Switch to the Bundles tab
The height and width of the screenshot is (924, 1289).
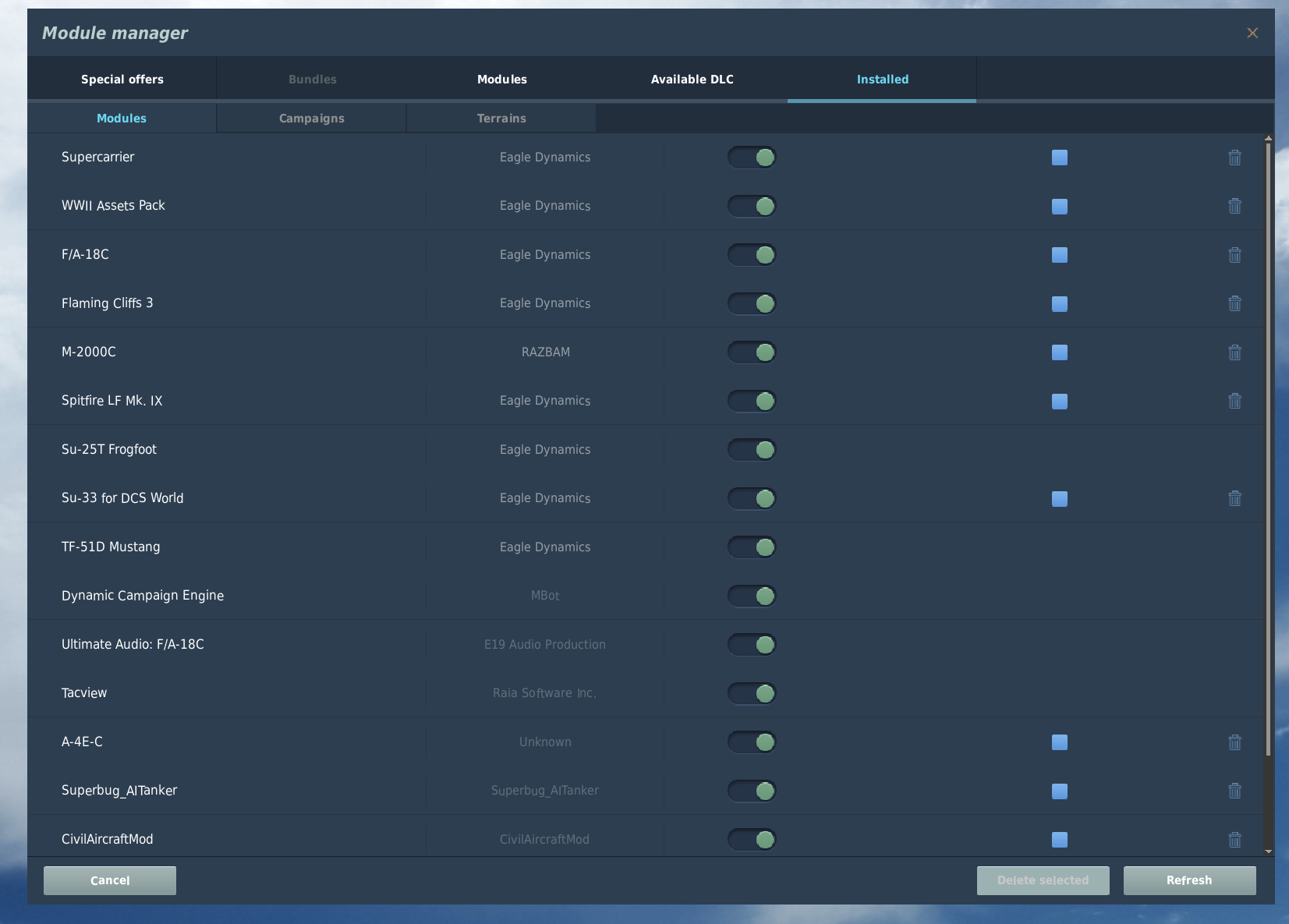[x=313, y=79]
